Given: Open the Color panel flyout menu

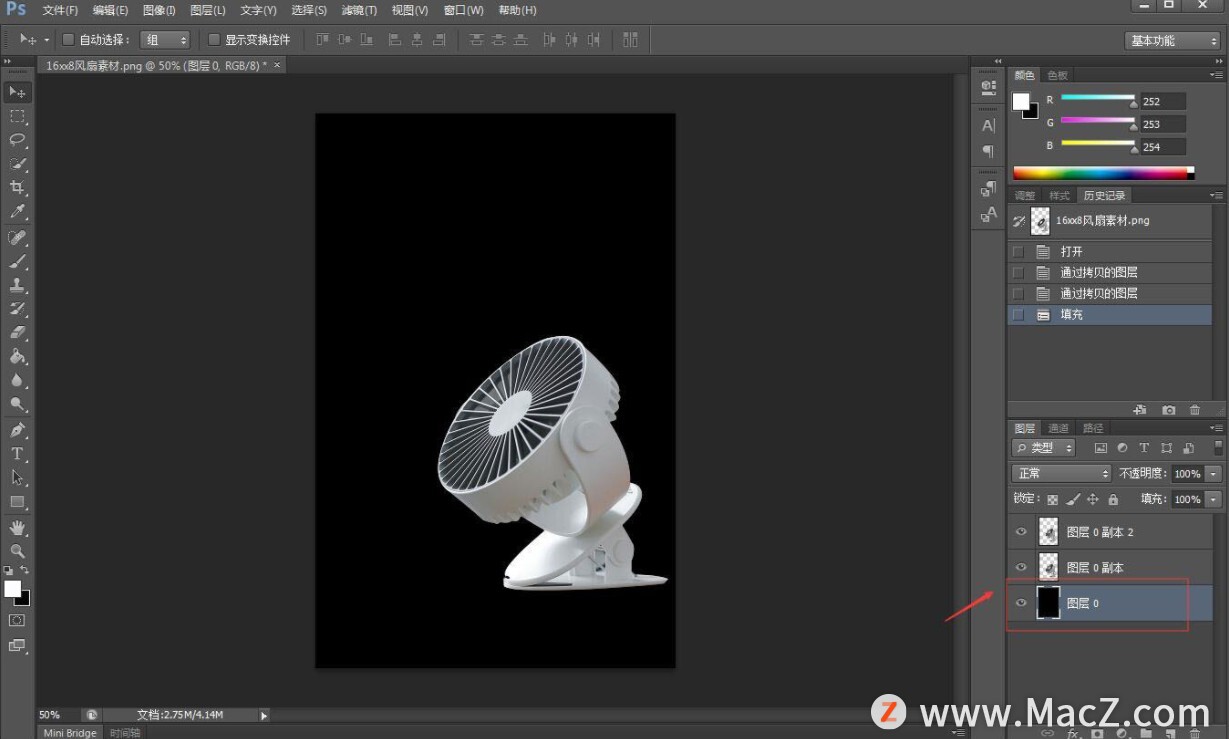Looking at the screenshot, I should point(1216,75).
